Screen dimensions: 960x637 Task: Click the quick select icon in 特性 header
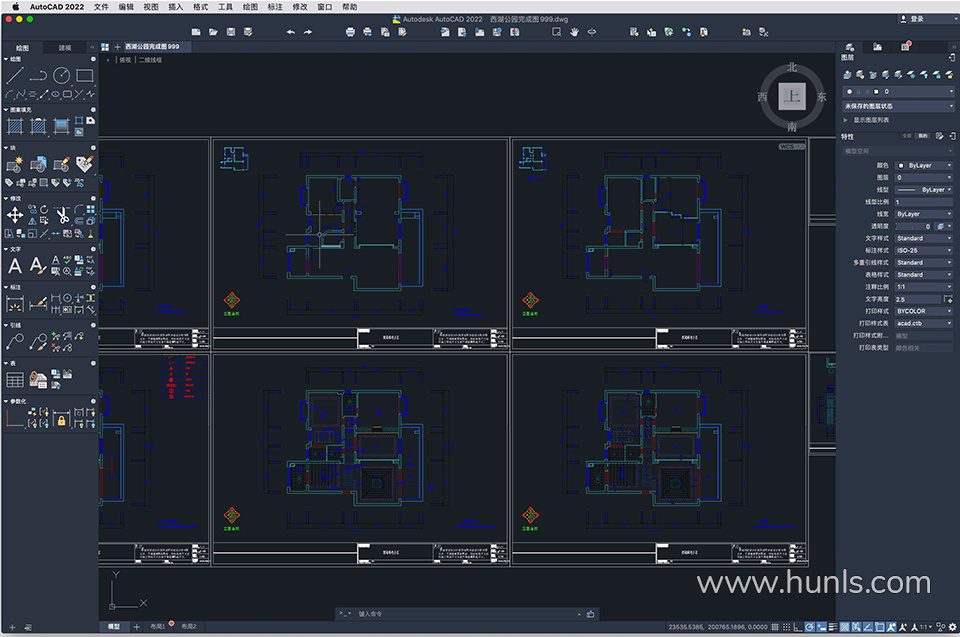[939, 136]
